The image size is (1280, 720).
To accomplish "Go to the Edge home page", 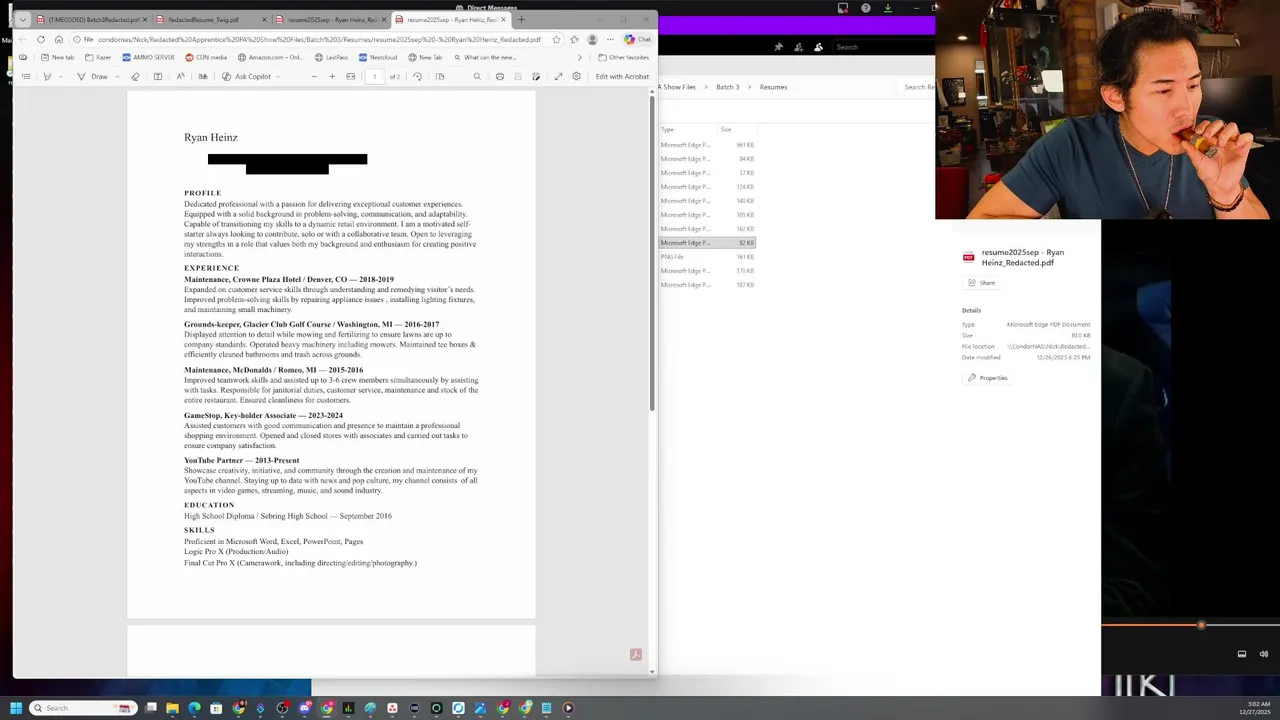I will point(59,39).
